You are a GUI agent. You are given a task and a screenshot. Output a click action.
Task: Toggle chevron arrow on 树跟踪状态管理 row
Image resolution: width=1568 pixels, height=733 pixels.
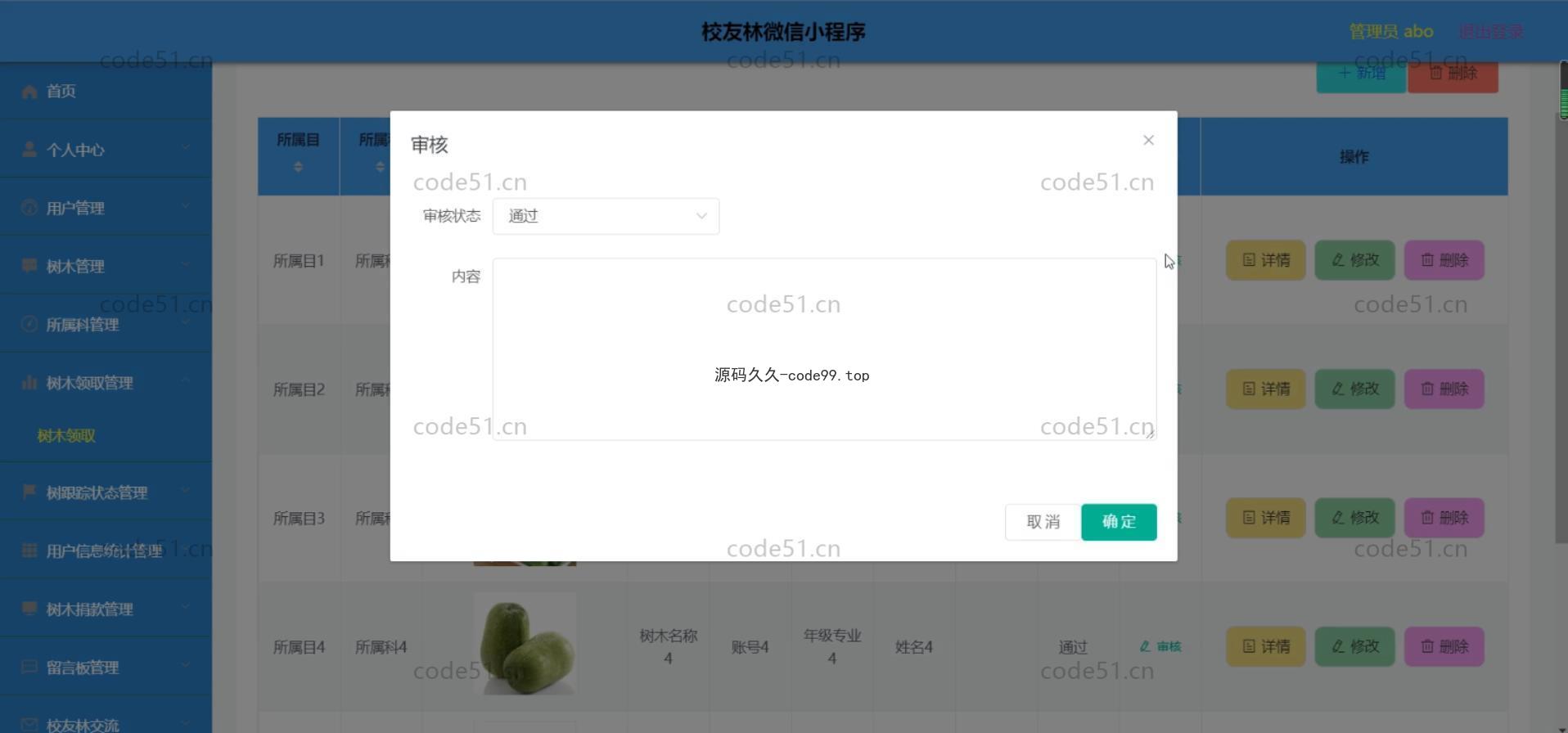pyautogui.click(x=186, y=490)
